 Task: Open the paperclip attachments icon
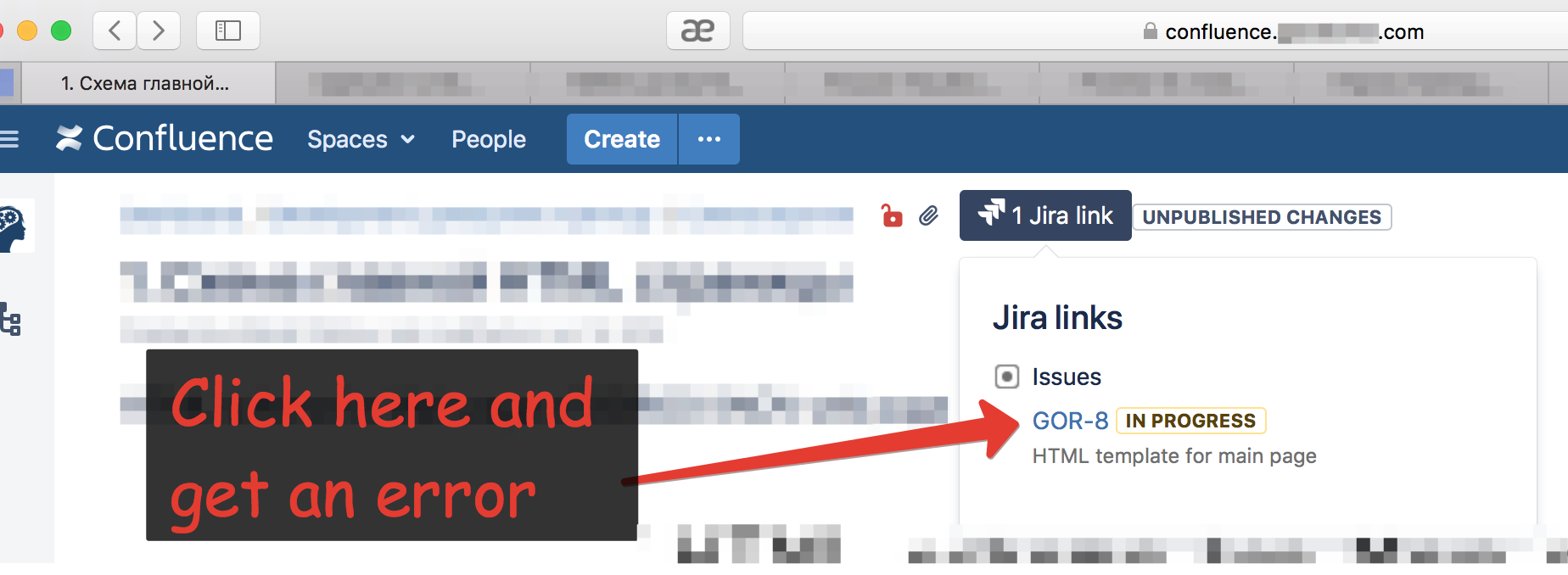pos(929,216)
